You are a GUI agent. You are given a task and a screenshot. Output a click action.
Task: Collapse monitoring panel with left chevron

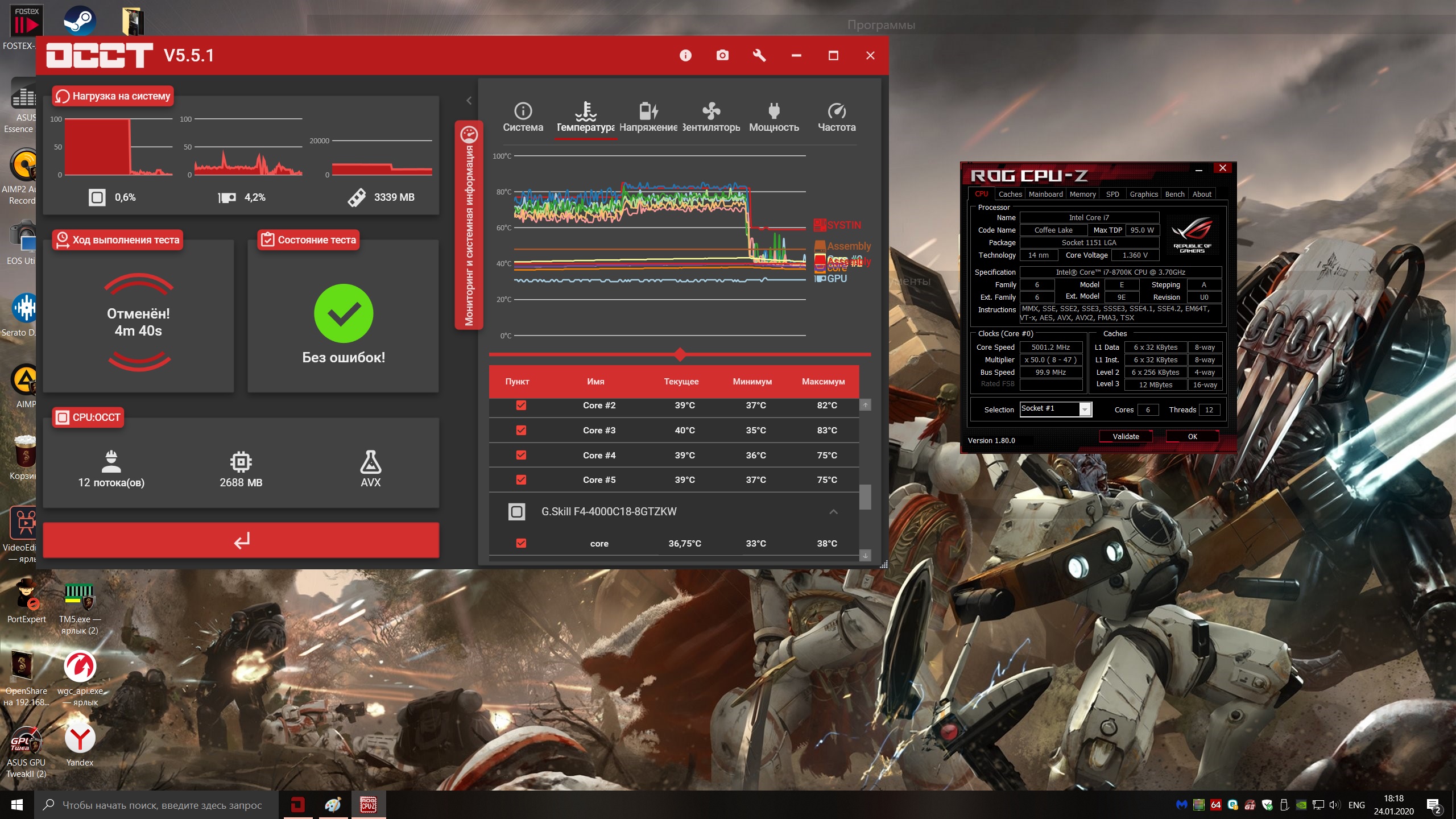tap(469, 101)
